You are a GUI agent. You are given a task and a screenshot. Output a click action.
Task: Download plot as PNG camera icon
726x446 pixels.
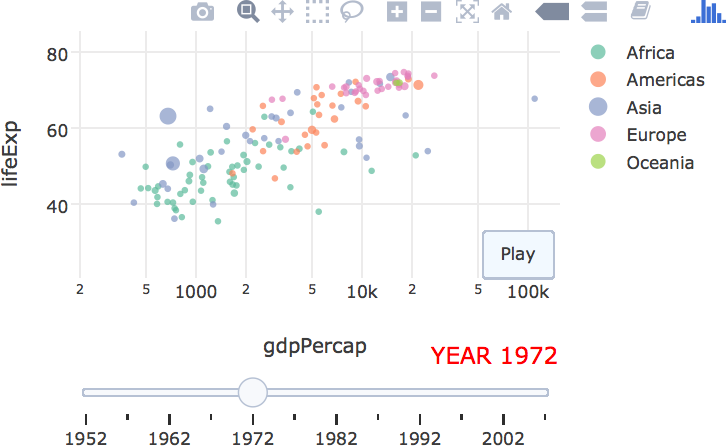click(203, 12)
